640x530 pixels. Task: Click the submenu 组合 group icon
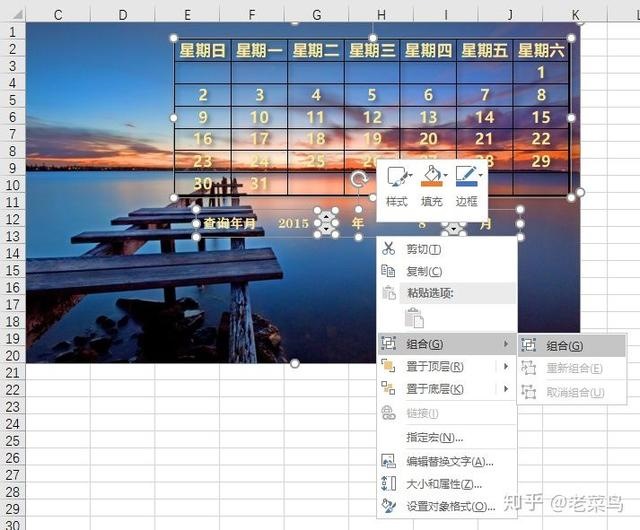tap(529, 345)
